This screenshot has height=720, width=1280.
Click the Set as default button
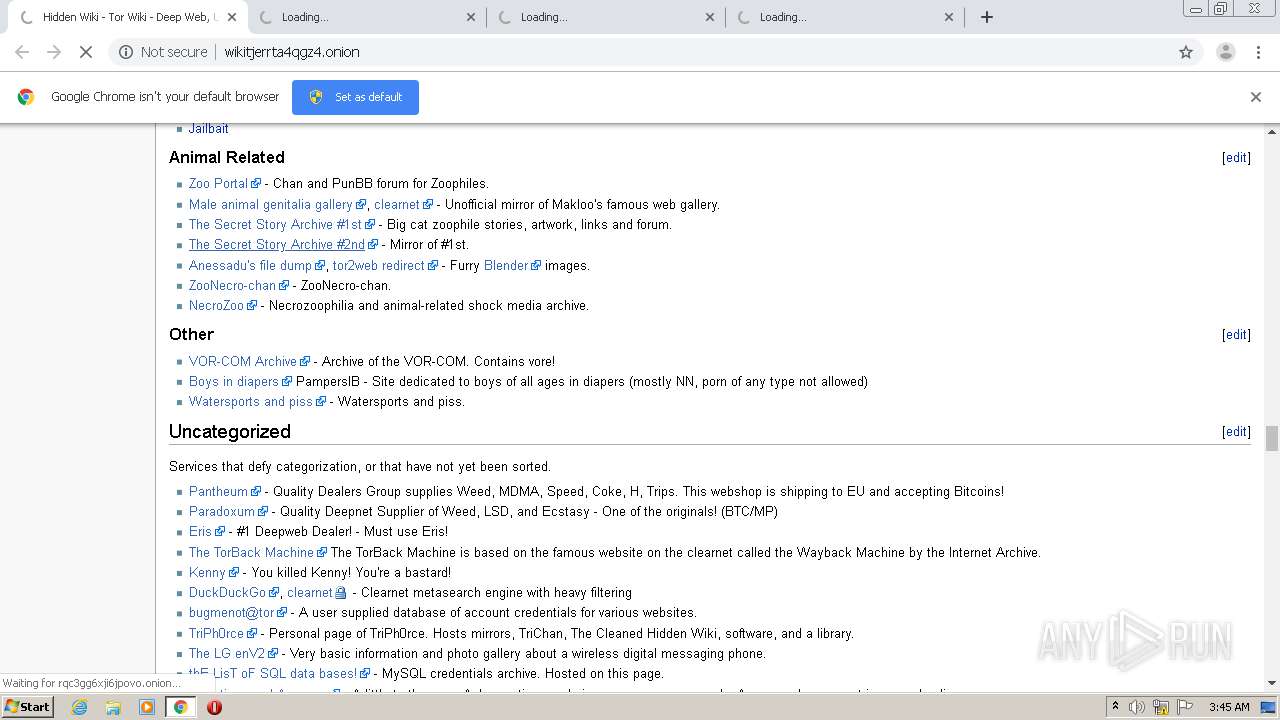point(355,97)
